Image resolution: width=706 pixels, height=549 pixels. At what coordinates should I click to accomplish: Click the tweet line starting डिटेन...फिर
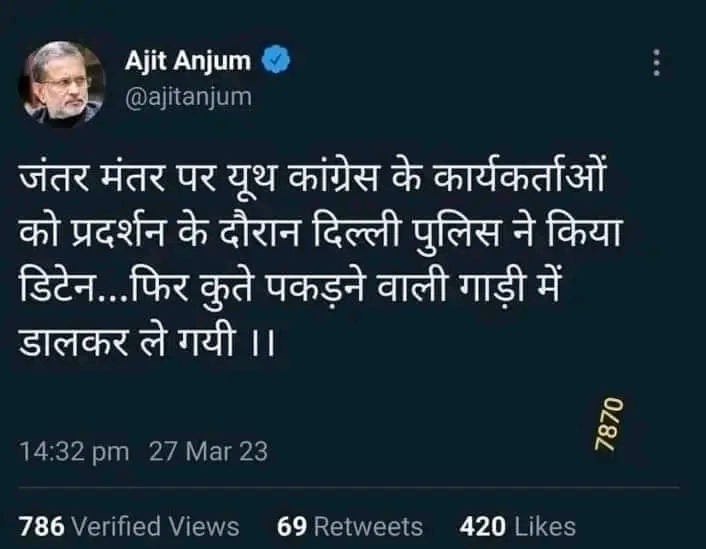point(289,286)
